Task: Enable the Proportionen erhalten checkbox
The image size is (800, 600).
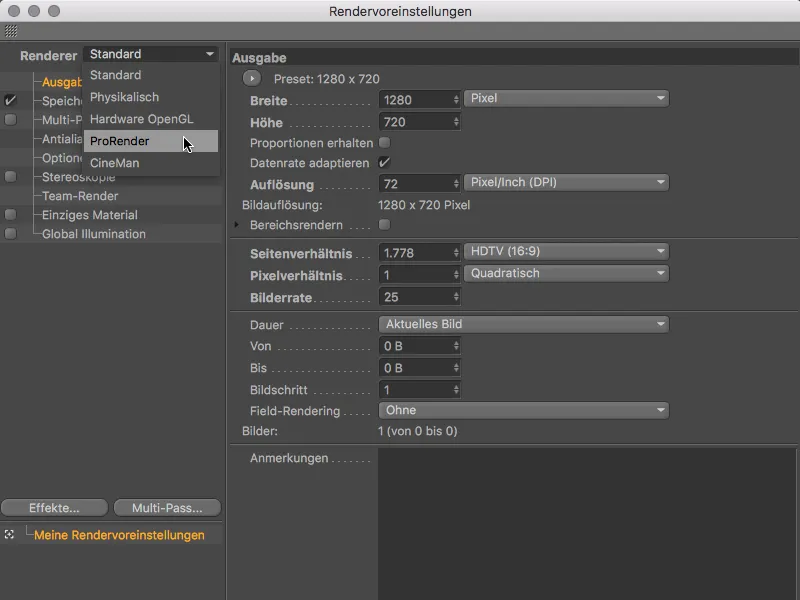Action: click(x=385, y=141)
